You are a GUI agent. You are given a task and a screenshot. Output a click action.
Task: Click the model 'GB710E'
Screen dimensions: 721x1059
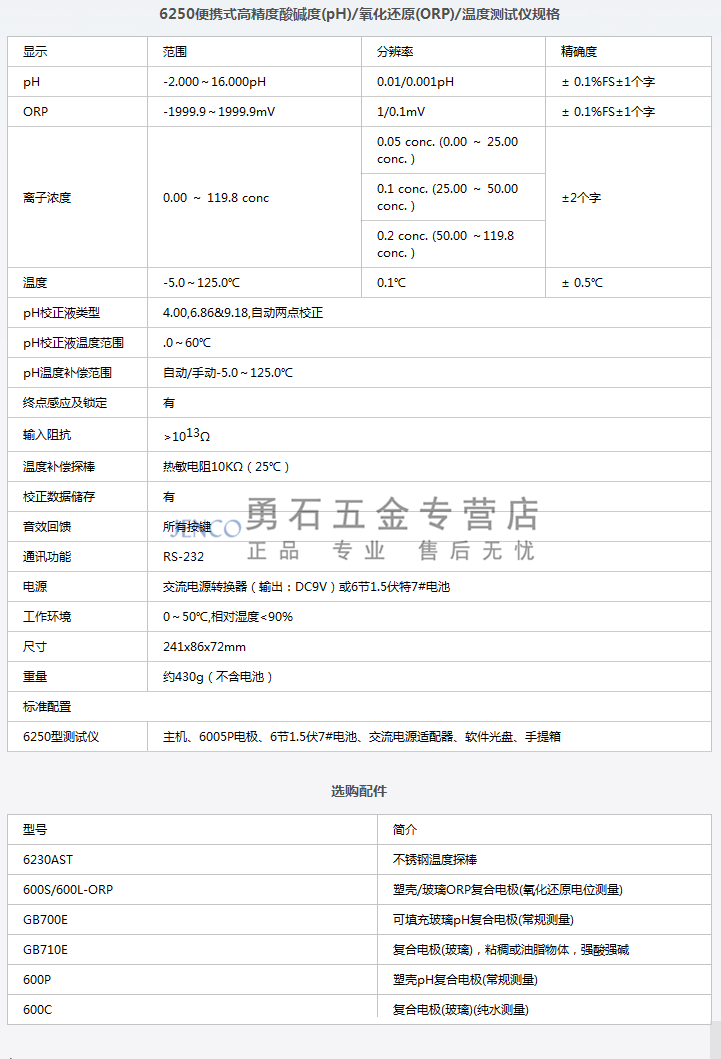point(45,950)
